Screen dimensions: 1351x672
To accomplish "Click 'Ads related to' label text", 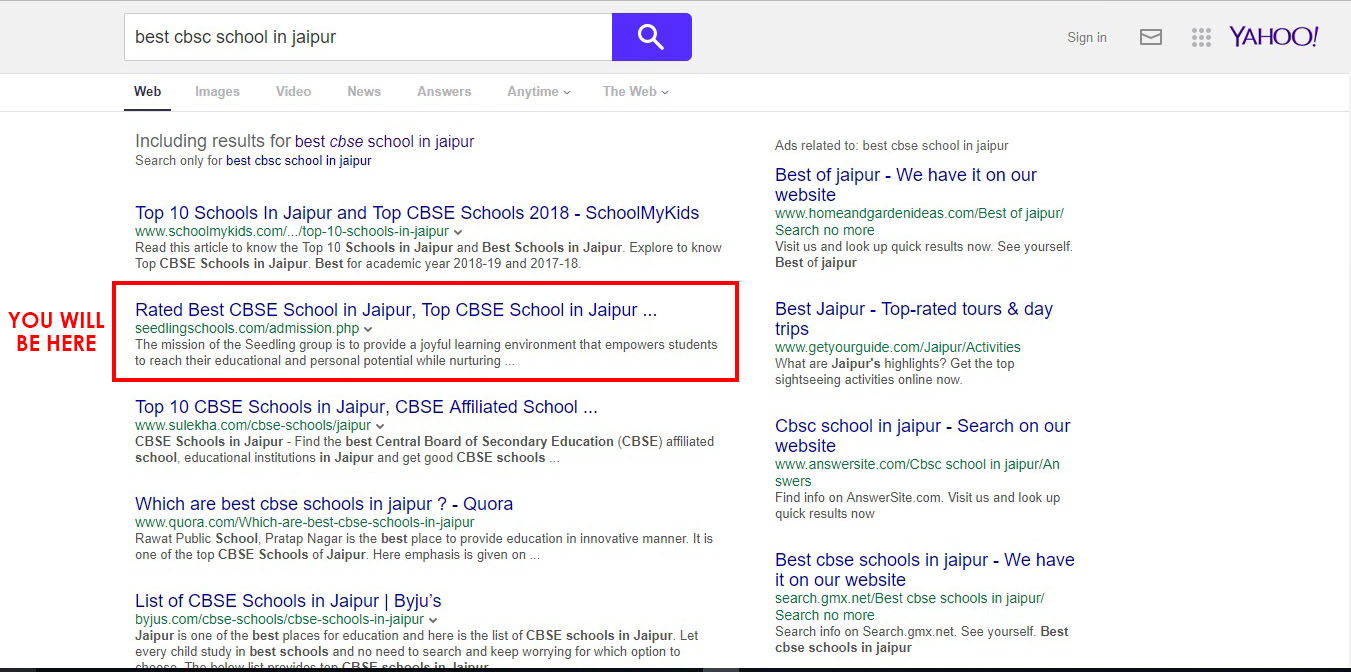I will coord(892,145).
